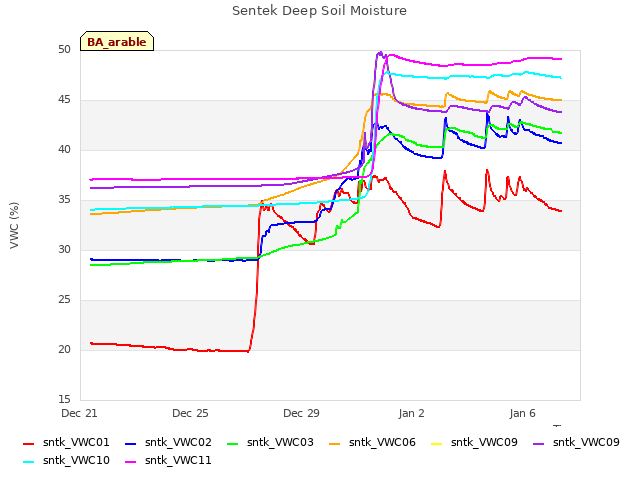Click the Sentek Deep Soil Moisture title

click(320, 11)
